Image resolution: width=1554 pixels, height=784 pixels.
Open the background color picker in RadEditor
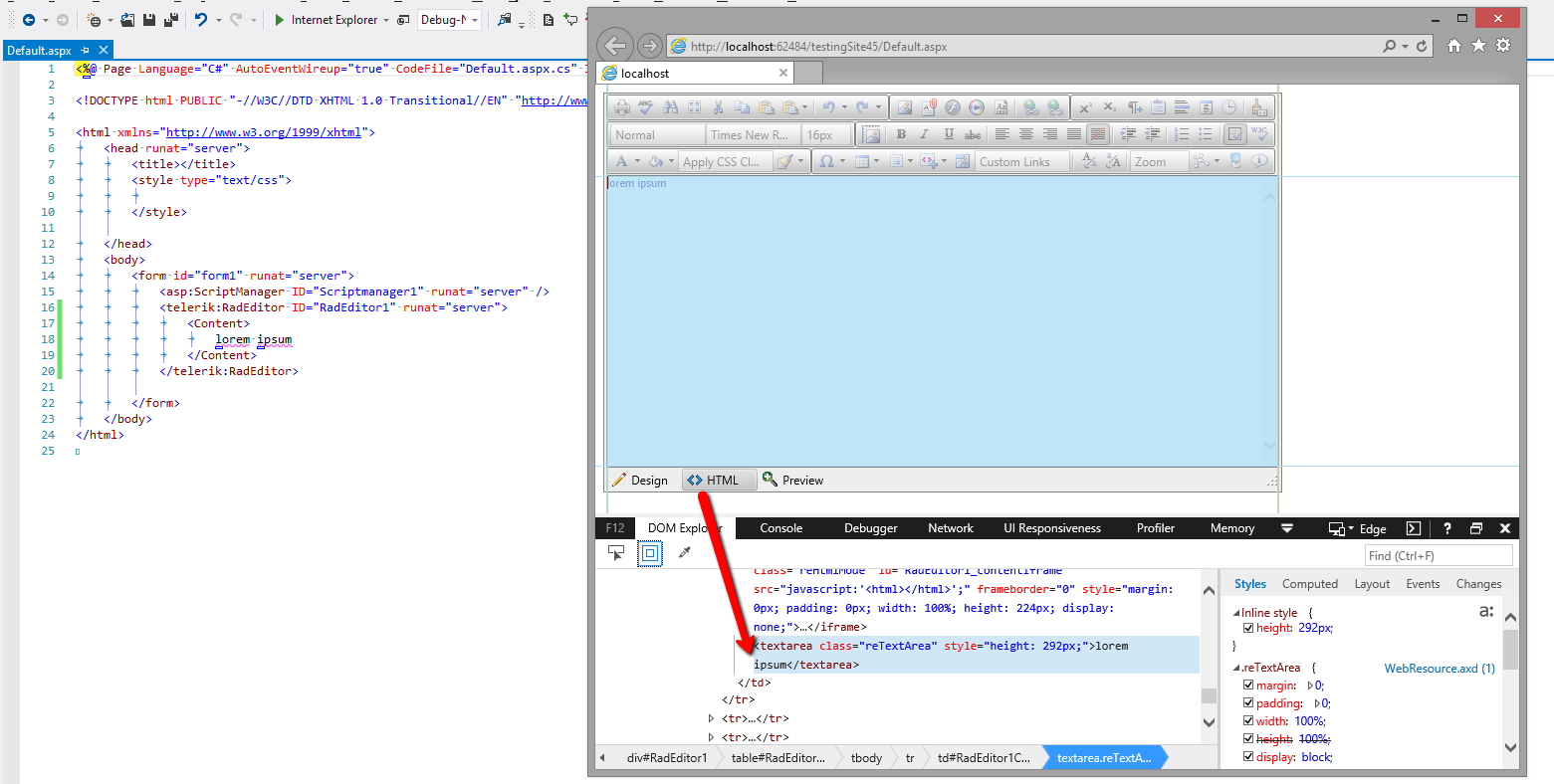660,161
